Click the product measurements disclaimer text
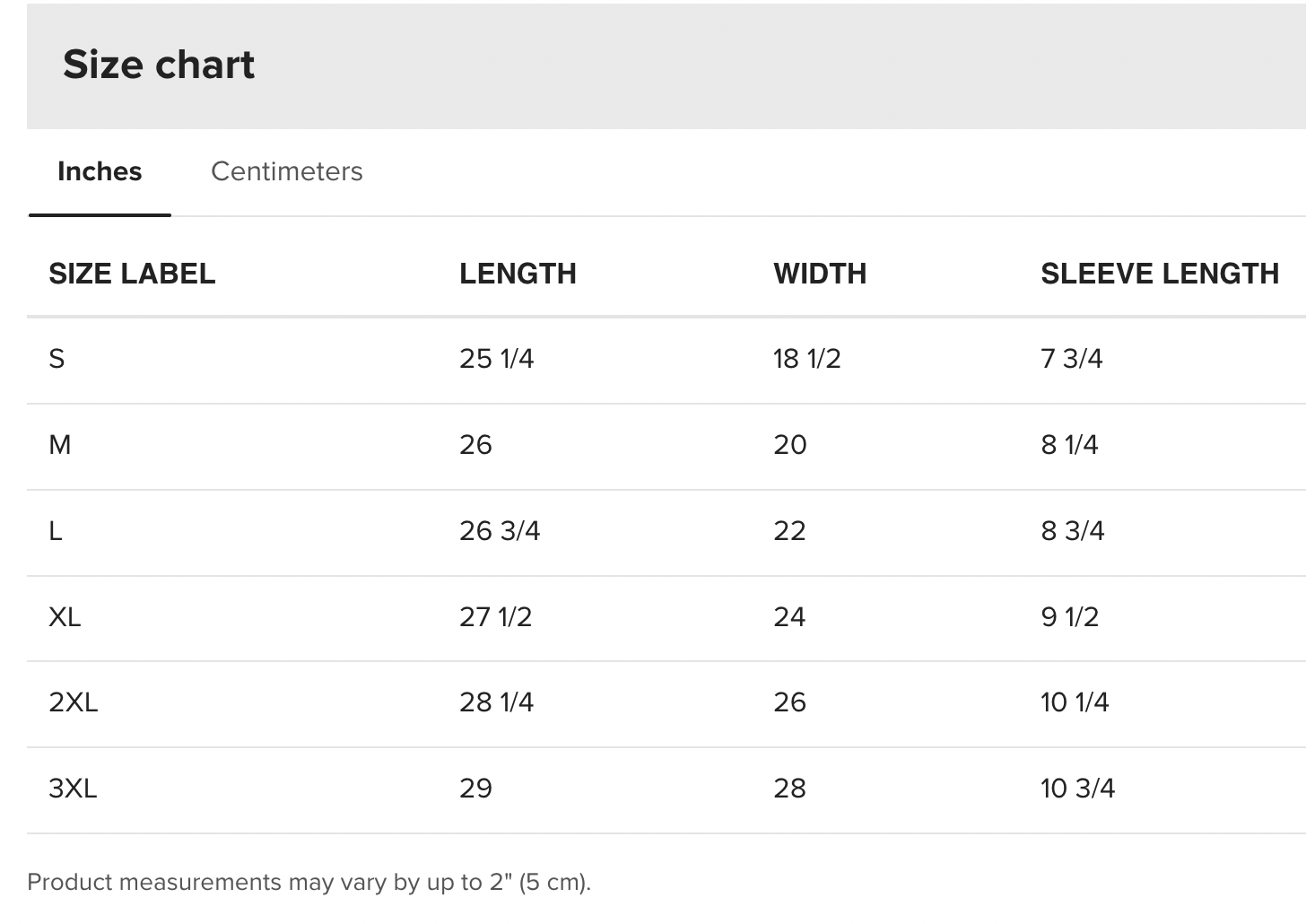 click(x=309, y=883)
